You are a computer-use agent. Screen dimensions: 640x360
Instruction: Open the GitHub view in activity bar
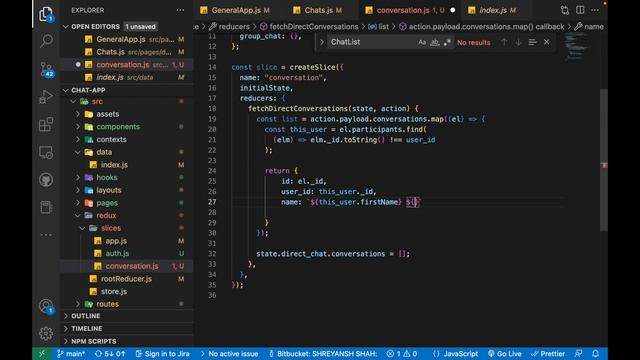coord(46,180)
